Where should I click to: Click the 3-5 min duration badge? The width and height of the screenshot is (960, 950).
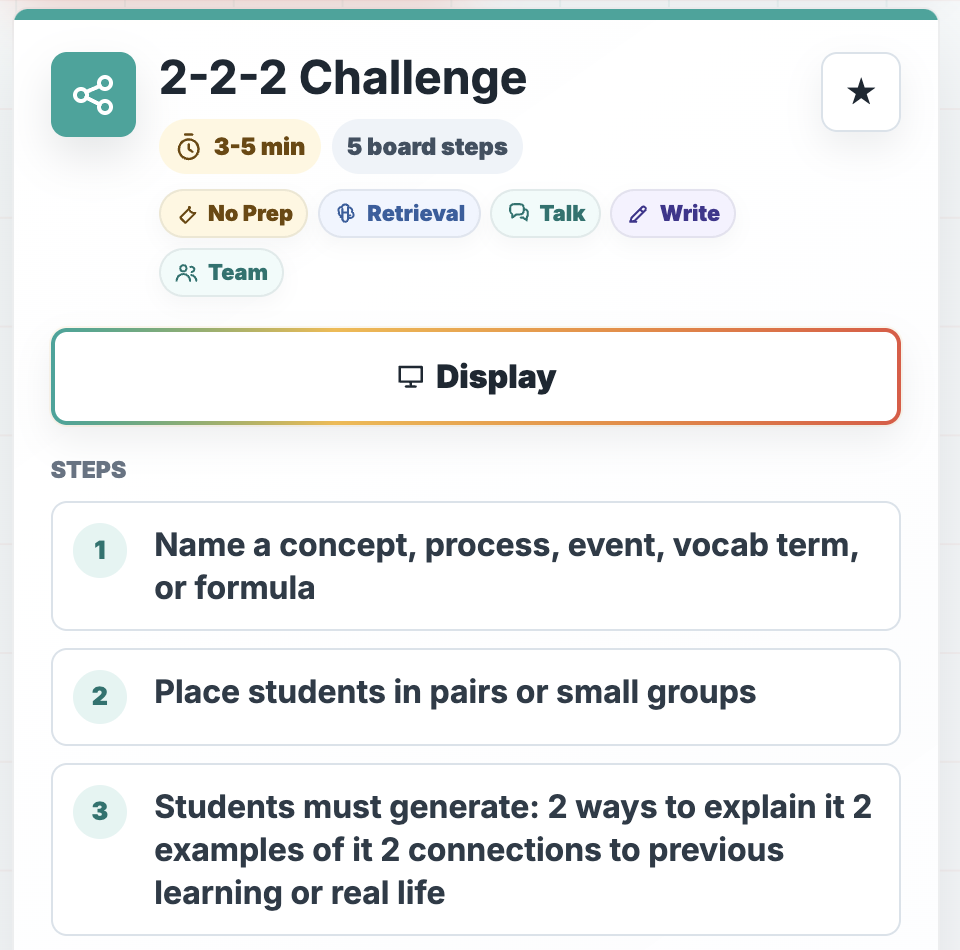240,147
